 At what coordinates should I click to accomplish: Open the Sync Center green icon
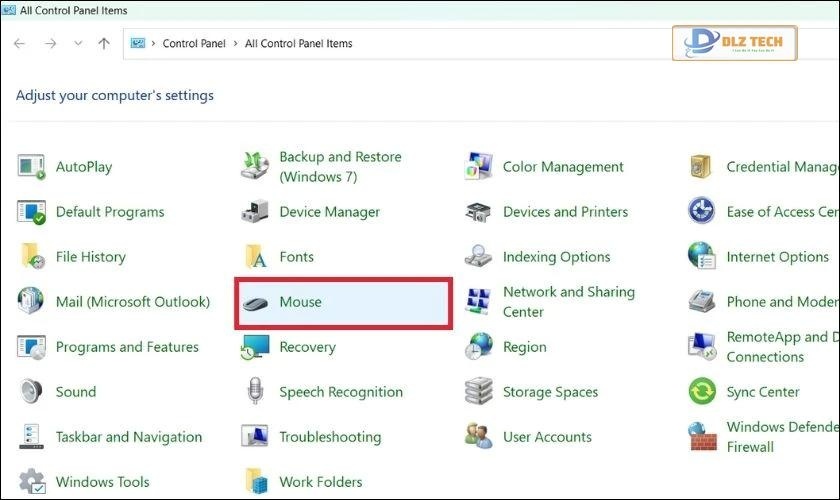[702, 391]
